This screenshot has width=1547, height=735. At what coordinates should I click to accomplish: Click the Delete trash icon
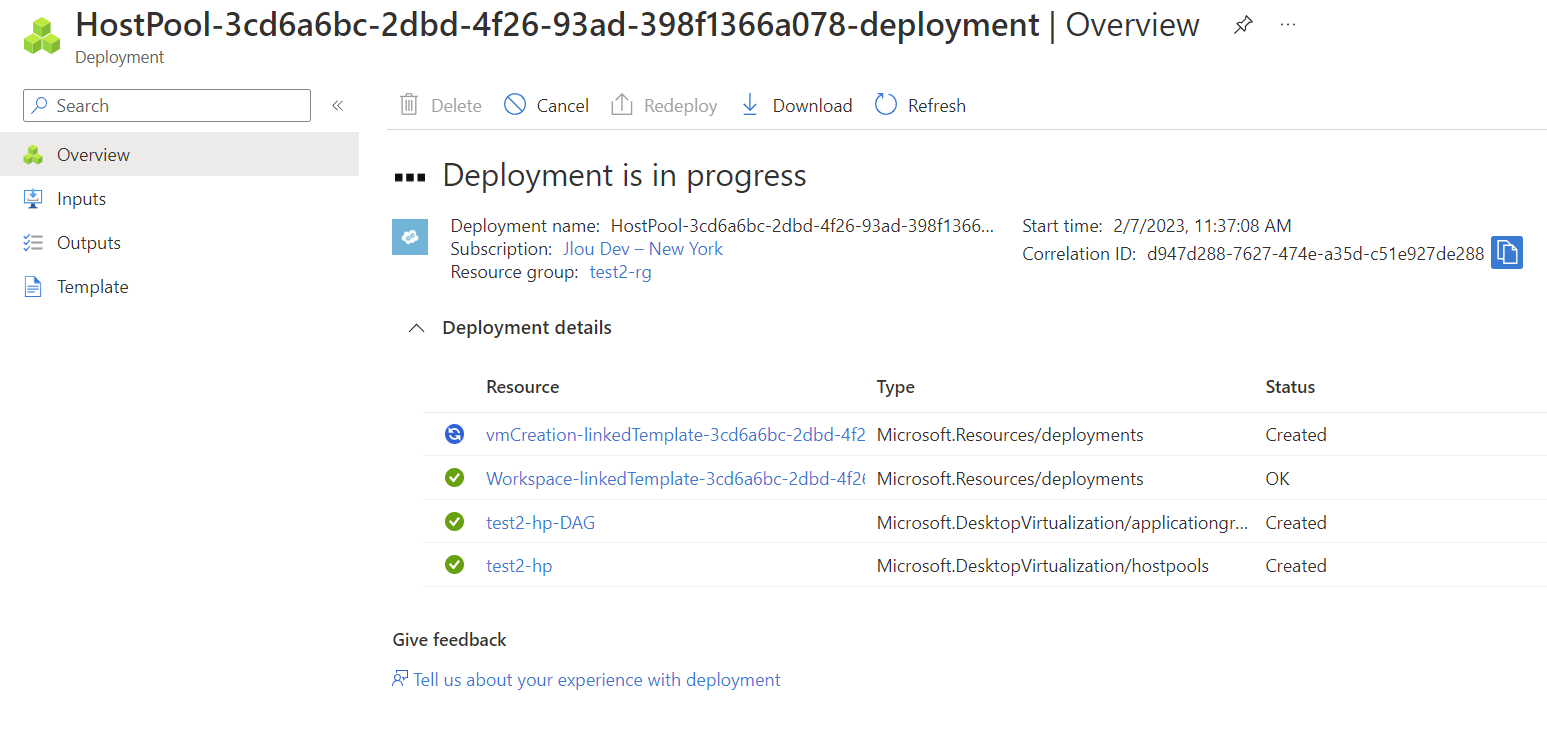(x=408, y=105)
